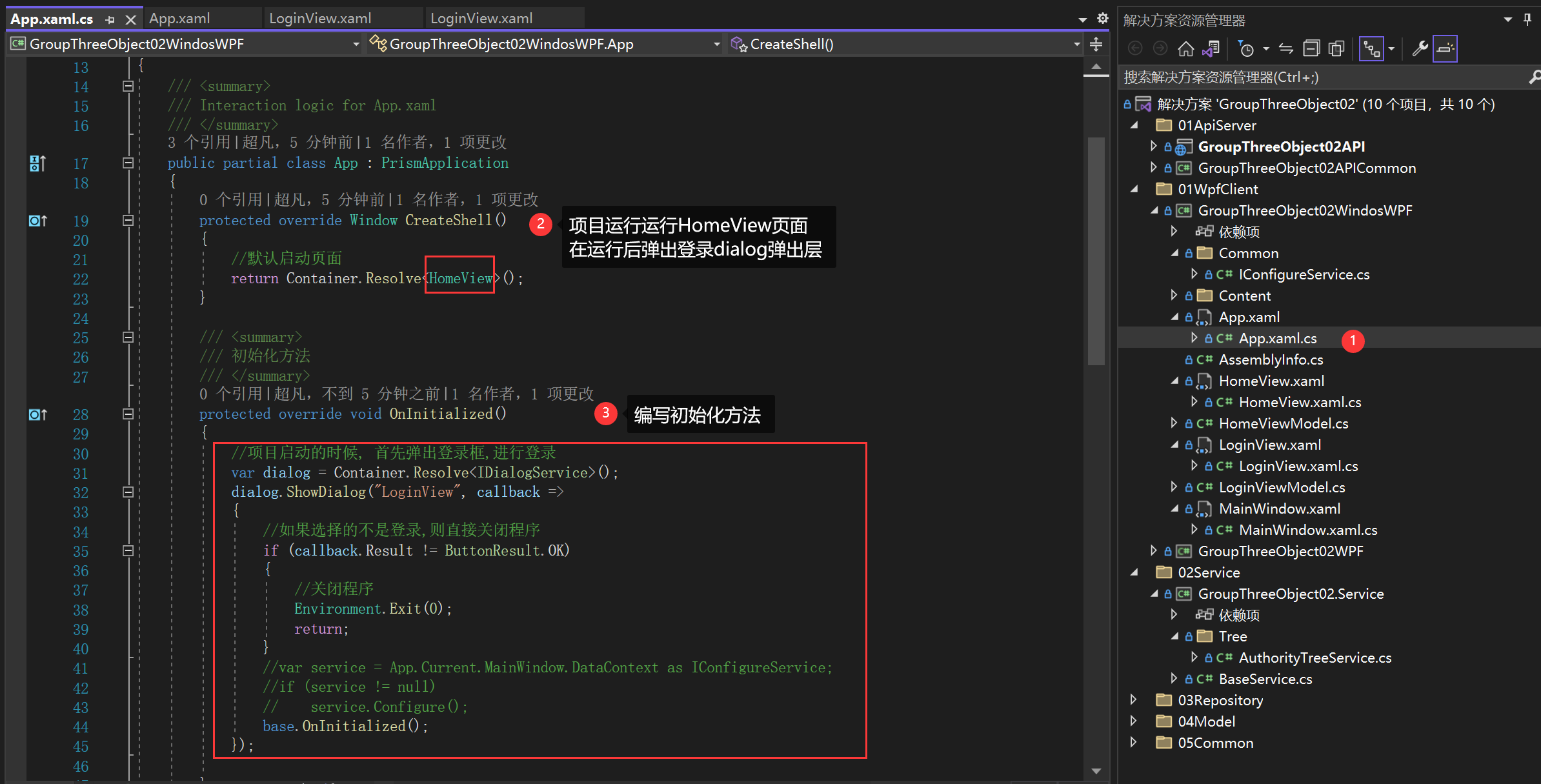
Task: Open the CreateShell() member dropdown
Action: click(1077, 44)
